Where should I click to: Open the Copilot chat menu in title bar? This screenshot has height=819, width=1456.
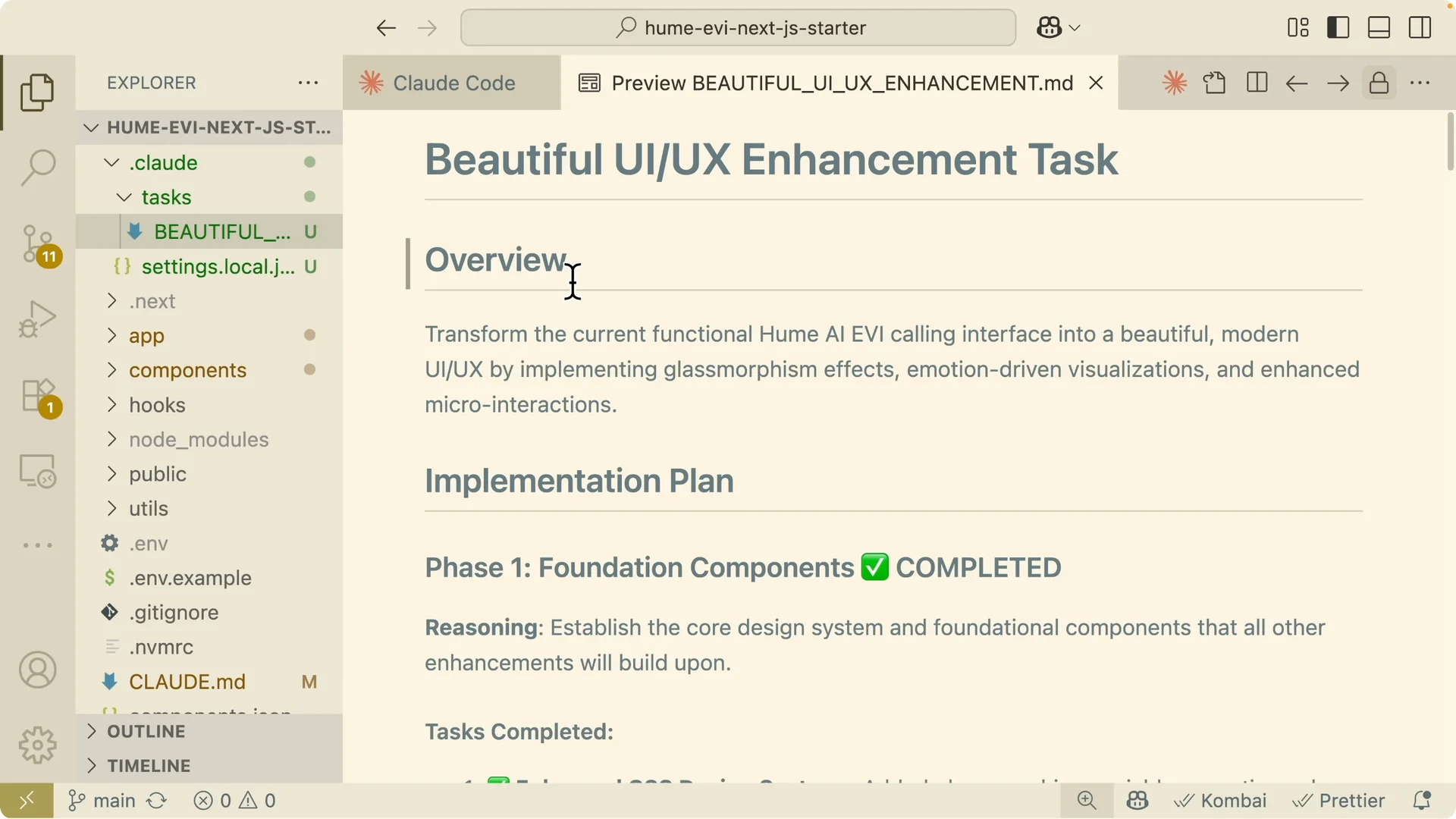click(x=1058, y=28)
